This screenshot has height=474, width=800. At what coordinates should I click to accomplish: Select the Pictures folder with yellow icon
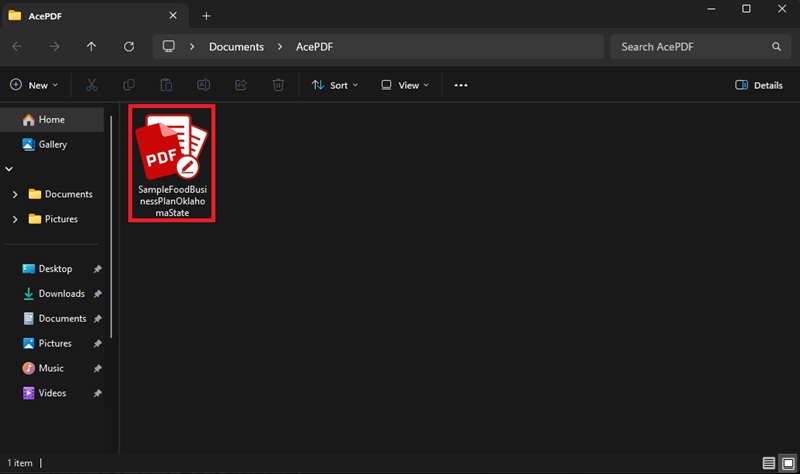pos(53,219)
